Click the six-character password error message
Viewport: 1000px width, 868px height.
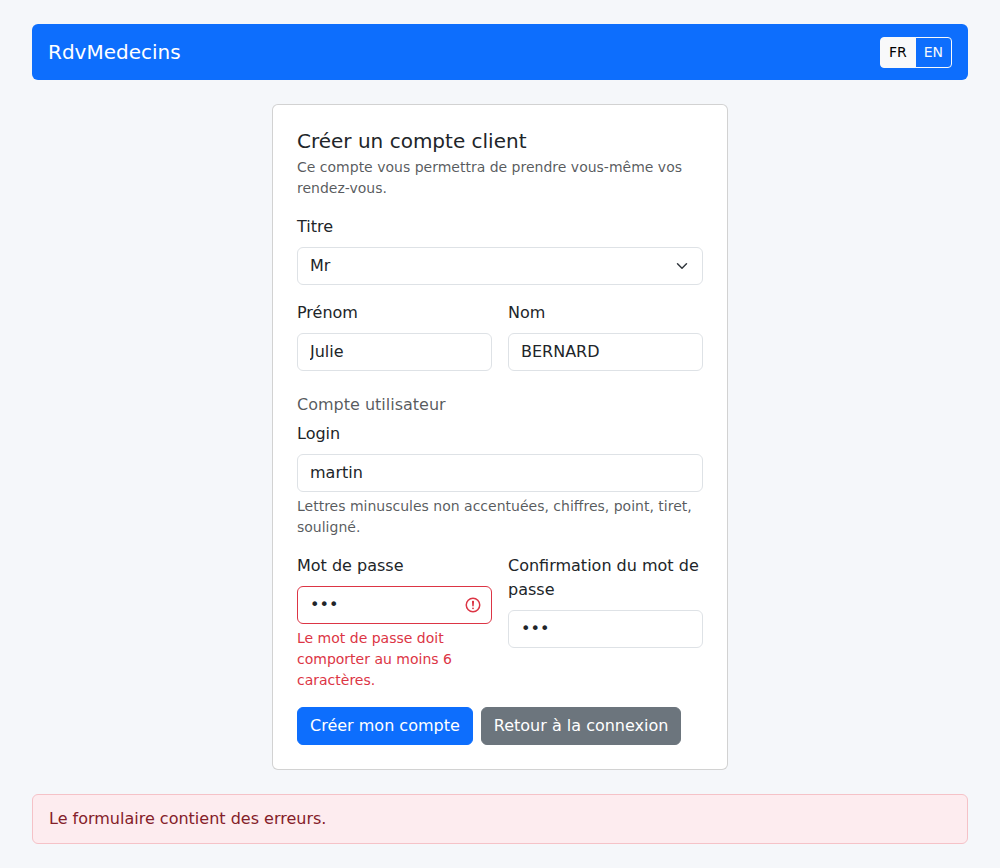pyautogui.click(x=374, y=659)
